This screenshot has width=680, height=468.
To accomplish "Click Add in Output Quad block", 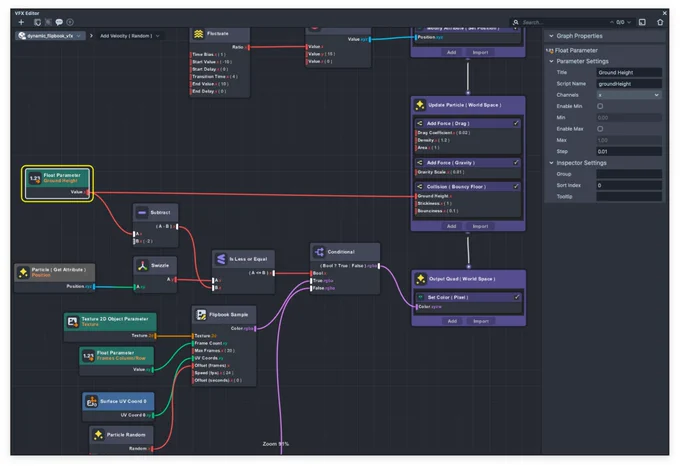I will 452,321.
